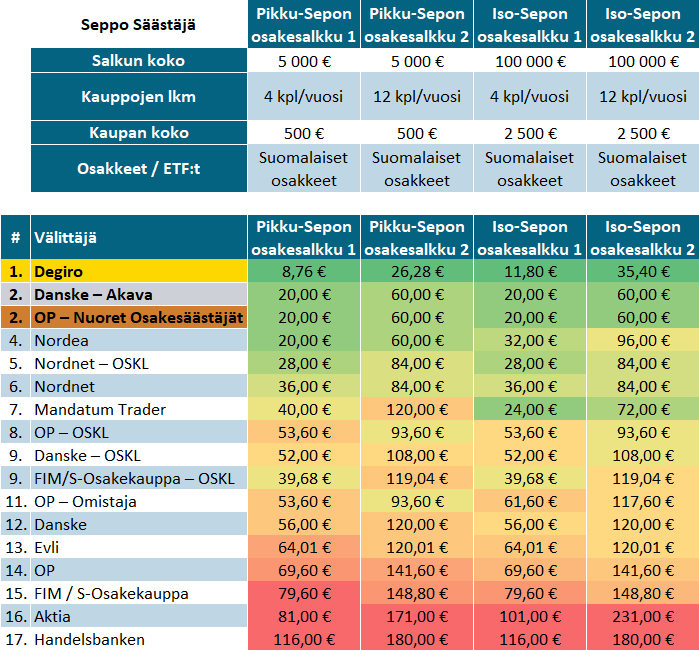The height and width of the screenshot is (650, 699).
Task: Click lower table 'Iso-Sepon osakesalkku 2' header
Action: 643,237
